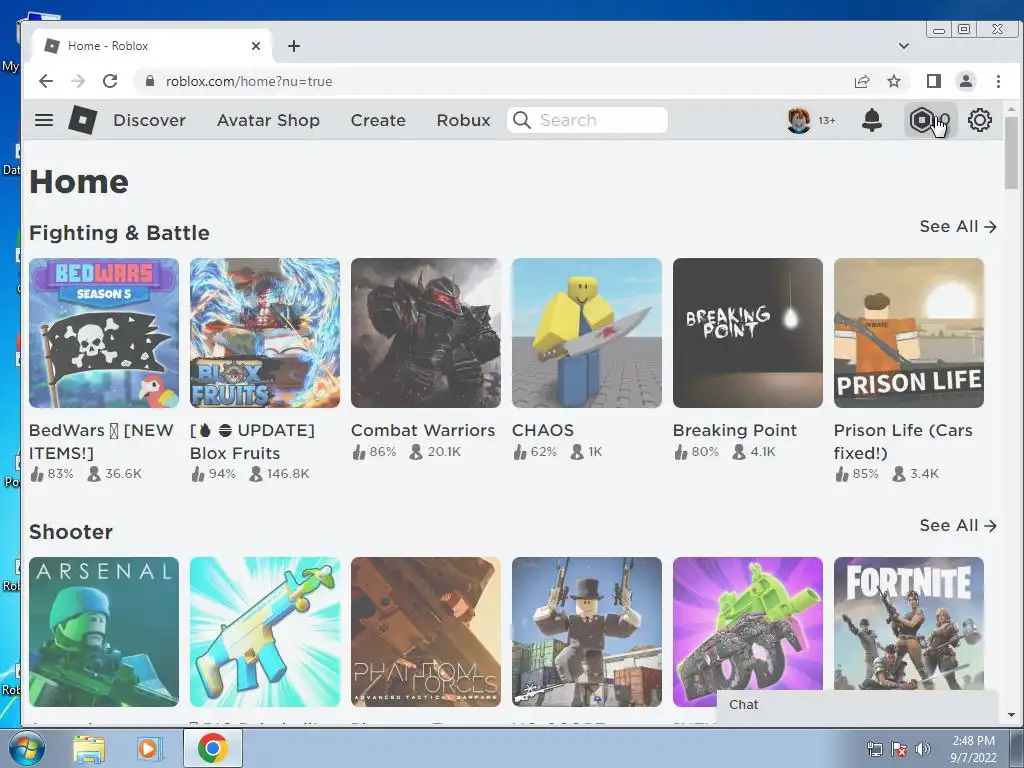Open the BedWars Season 5 thumbnail
This screenshot has height=768, width=1024.
[104, 333]
